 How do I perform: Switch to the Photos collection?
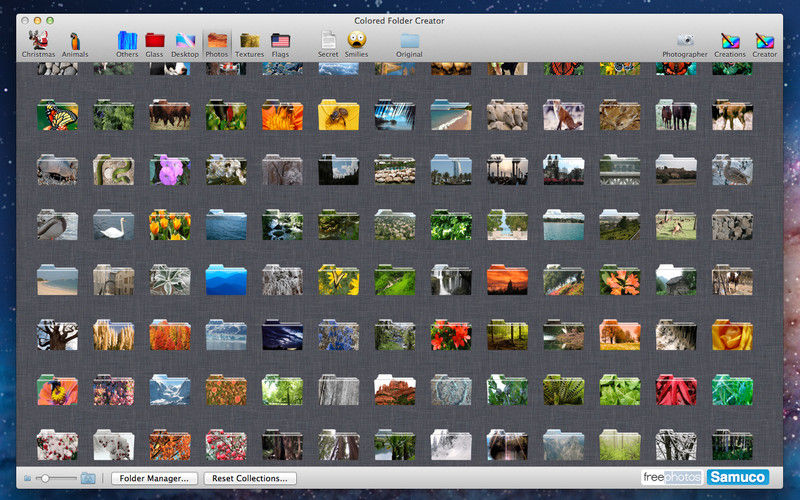(x=217, y=44)
